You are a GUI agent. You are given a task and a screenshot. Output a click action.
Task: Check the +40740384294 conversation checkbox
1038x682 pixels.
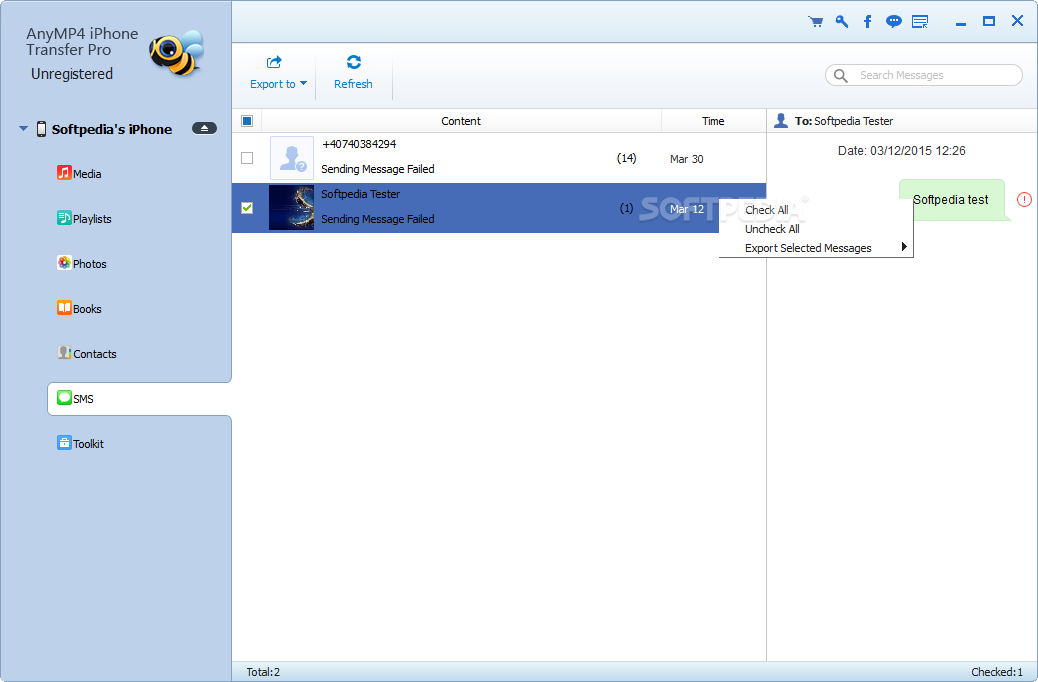coord(247,158)
